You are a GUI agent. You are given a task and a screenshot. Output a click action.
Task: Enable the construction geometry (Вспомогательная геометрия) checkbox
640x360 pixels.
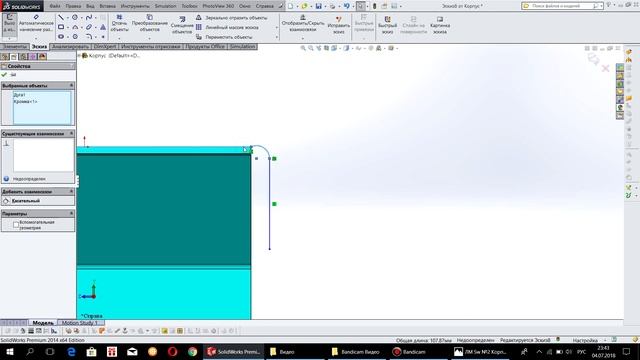tap(16, 225)
